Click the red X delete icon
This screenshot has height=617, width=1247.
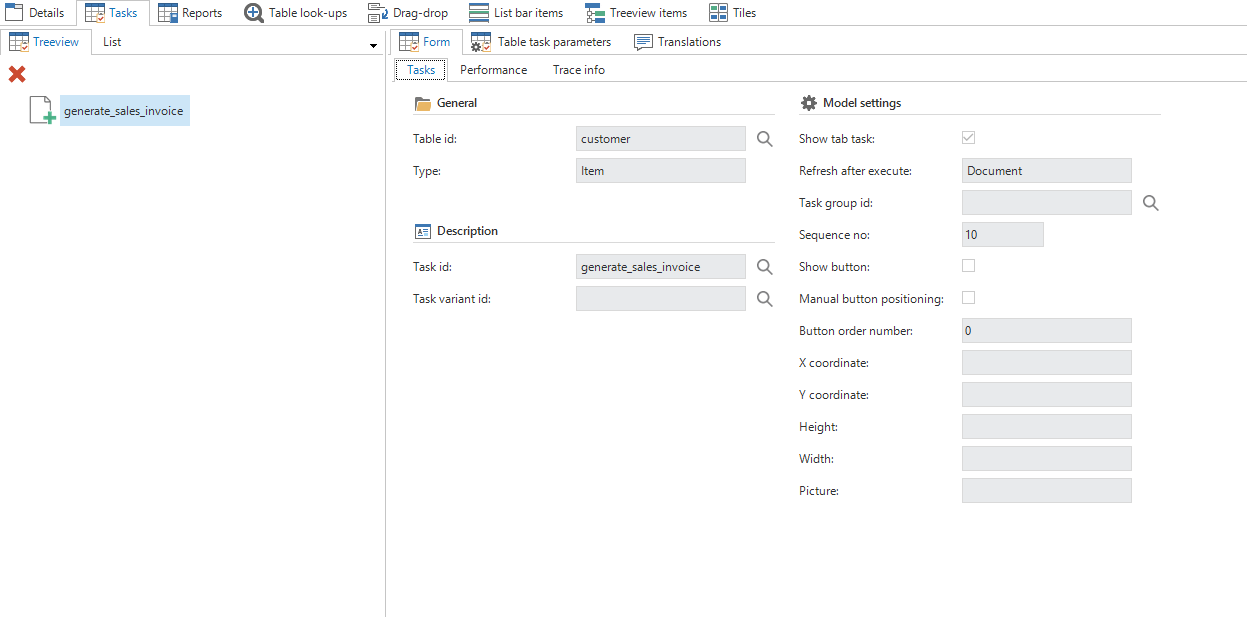[17, 74]
